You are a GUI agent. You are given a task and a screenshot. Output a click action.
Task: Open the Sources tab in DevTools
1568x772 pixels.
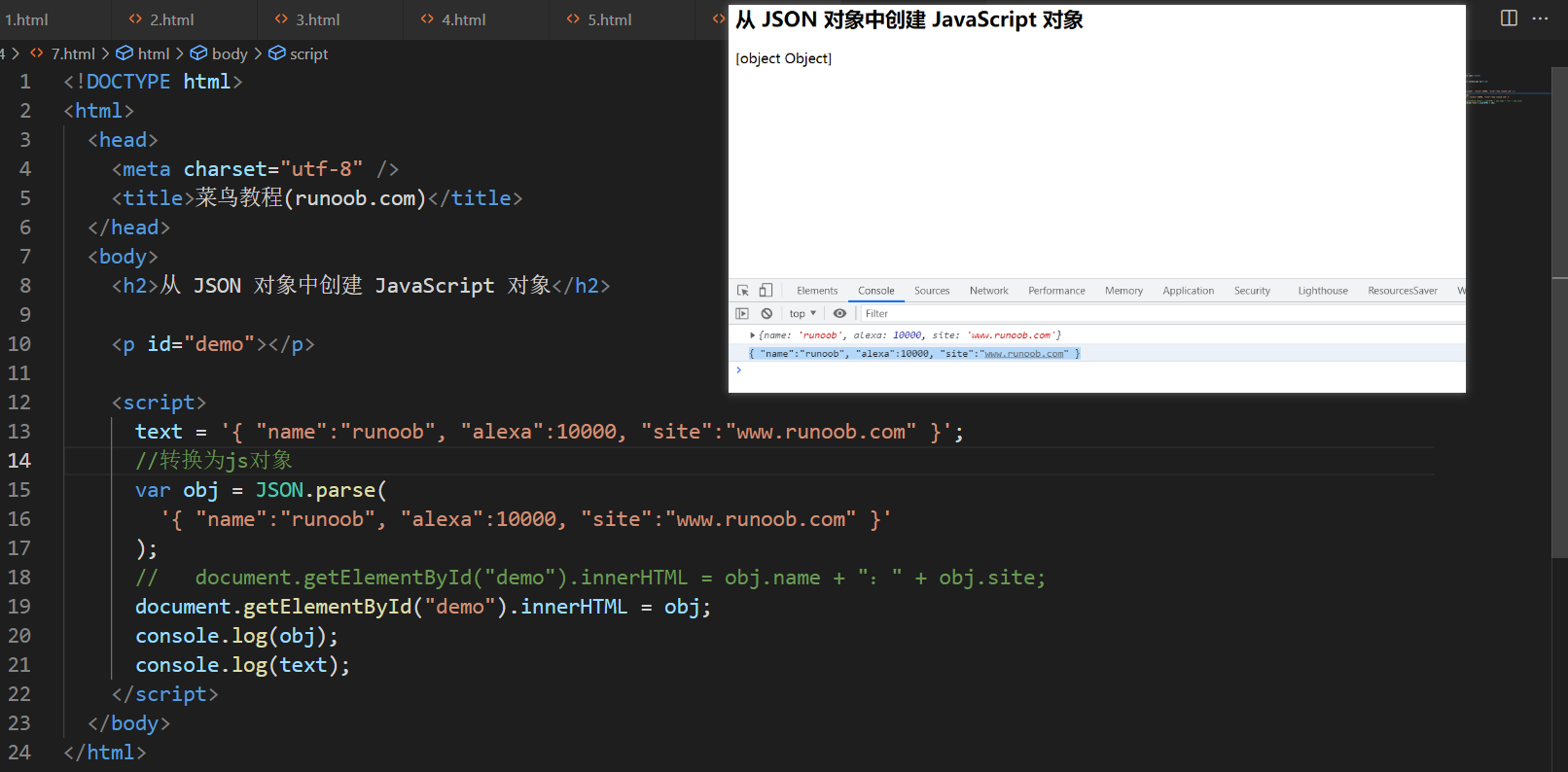click(x=932, y=291)
